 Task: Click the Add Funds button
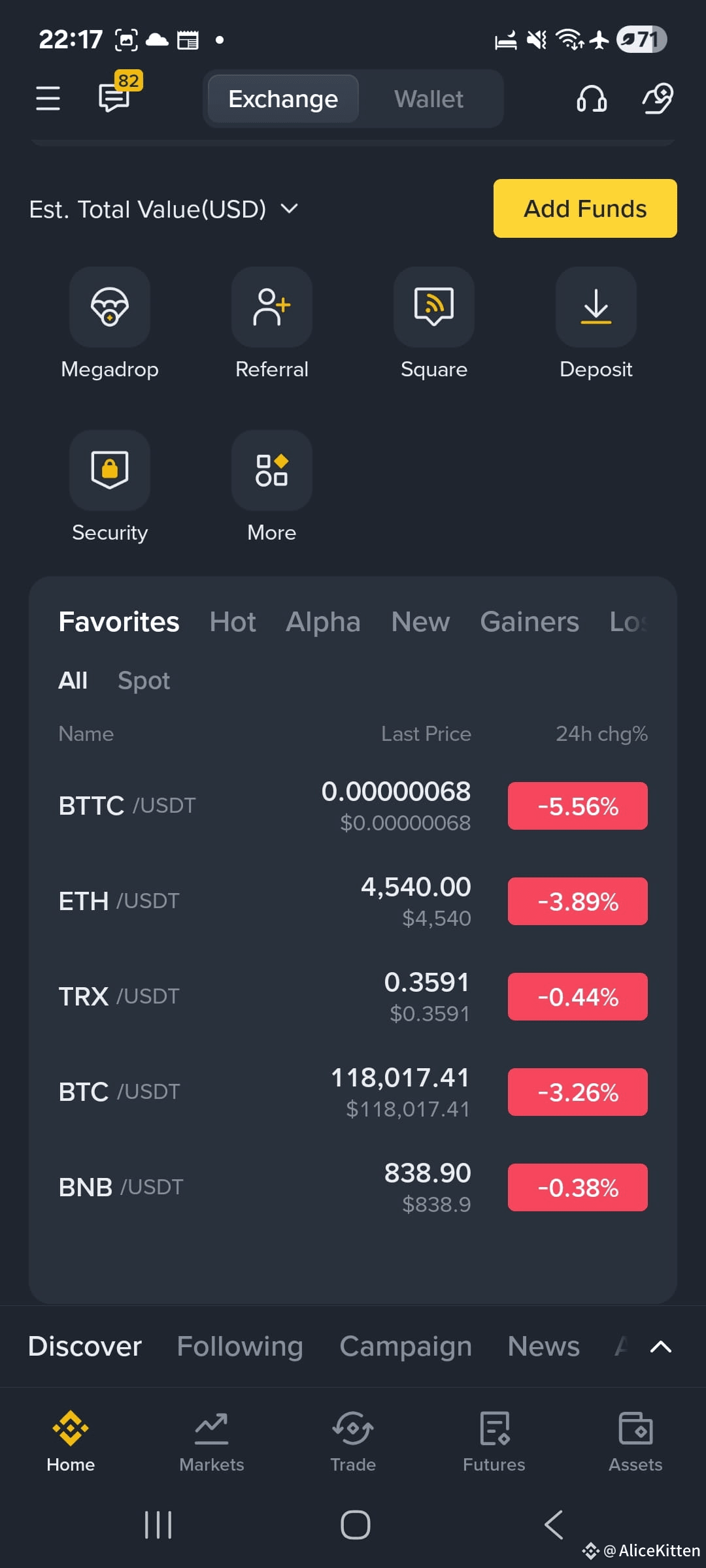(585, 208)
